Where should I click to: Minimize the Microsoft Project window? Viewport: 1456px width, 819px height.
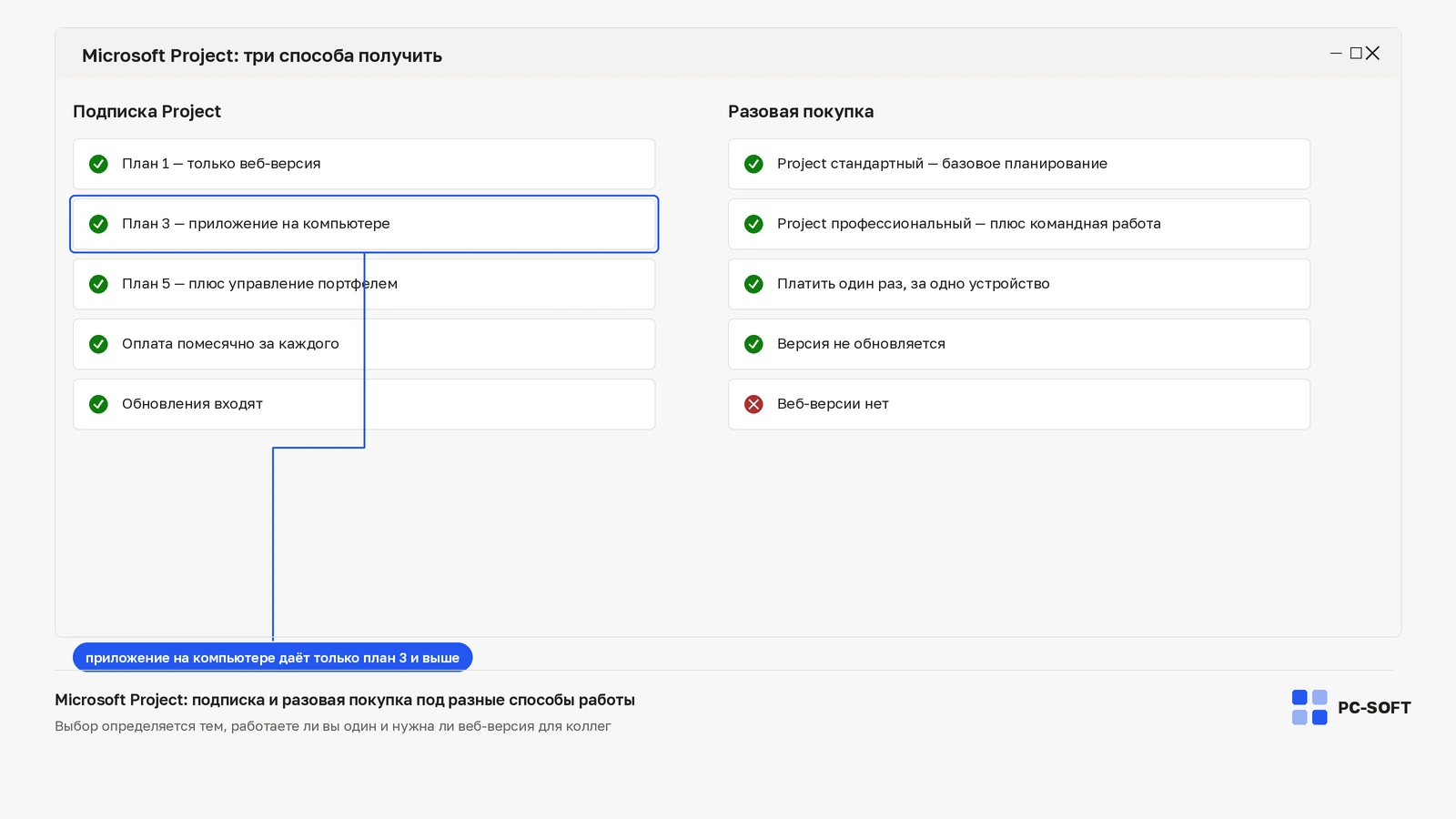pos(1336,54)
